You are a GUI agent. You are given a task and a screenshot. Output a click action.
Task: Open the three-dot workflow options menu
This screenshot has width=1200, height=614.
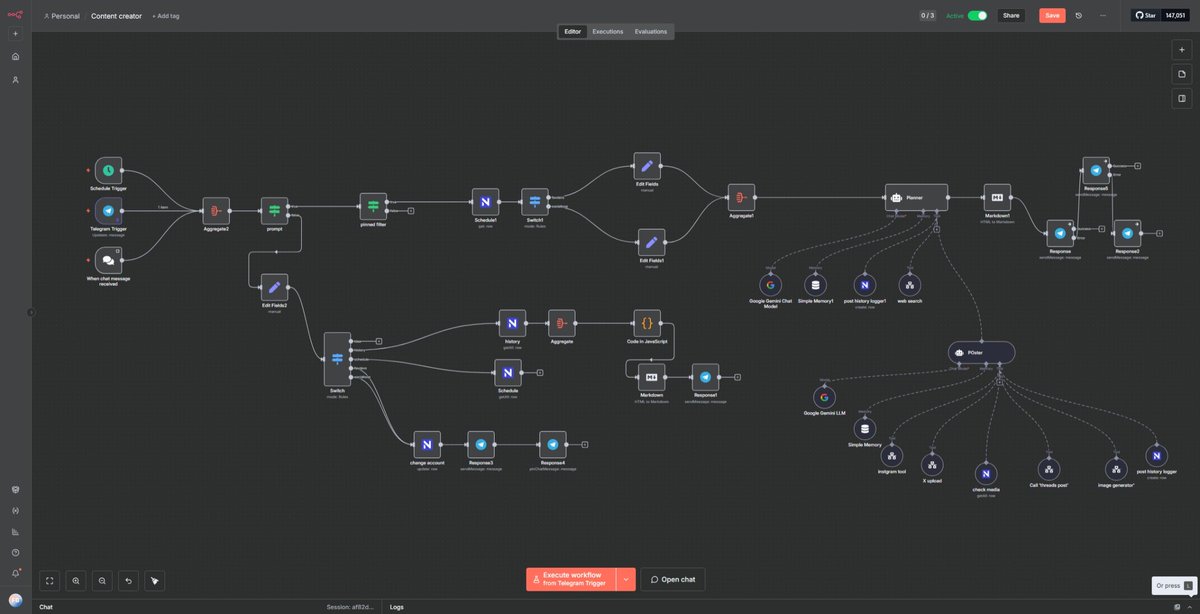click(1101, 15)
